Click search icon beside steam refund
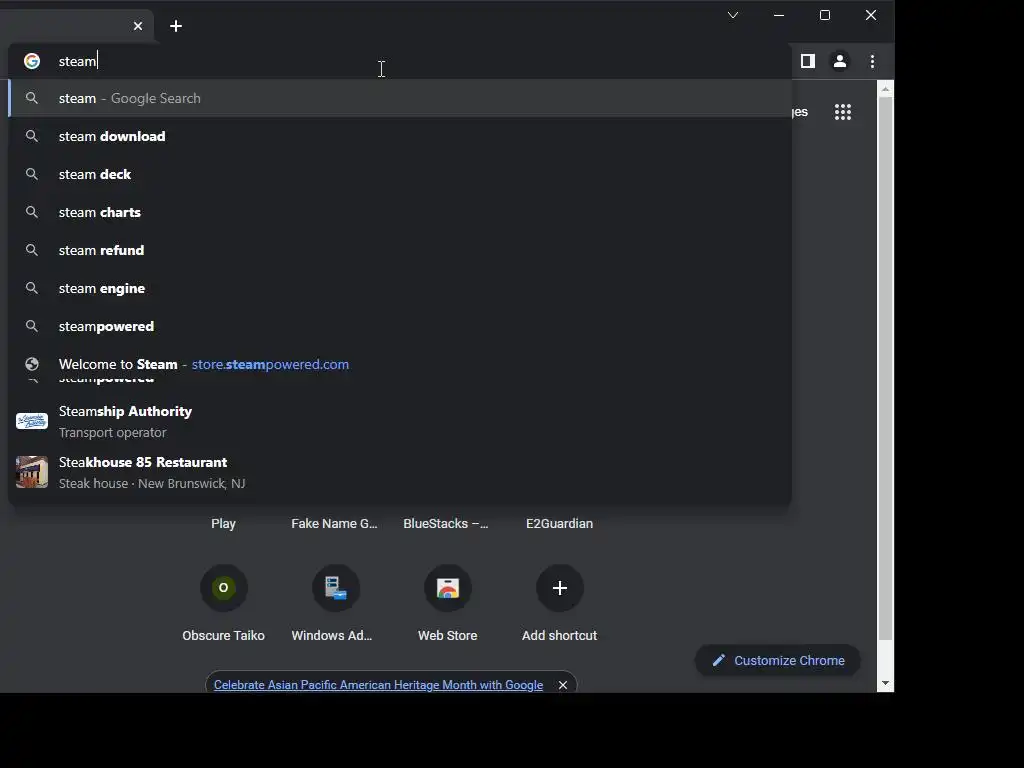 [x=31, y=249]
